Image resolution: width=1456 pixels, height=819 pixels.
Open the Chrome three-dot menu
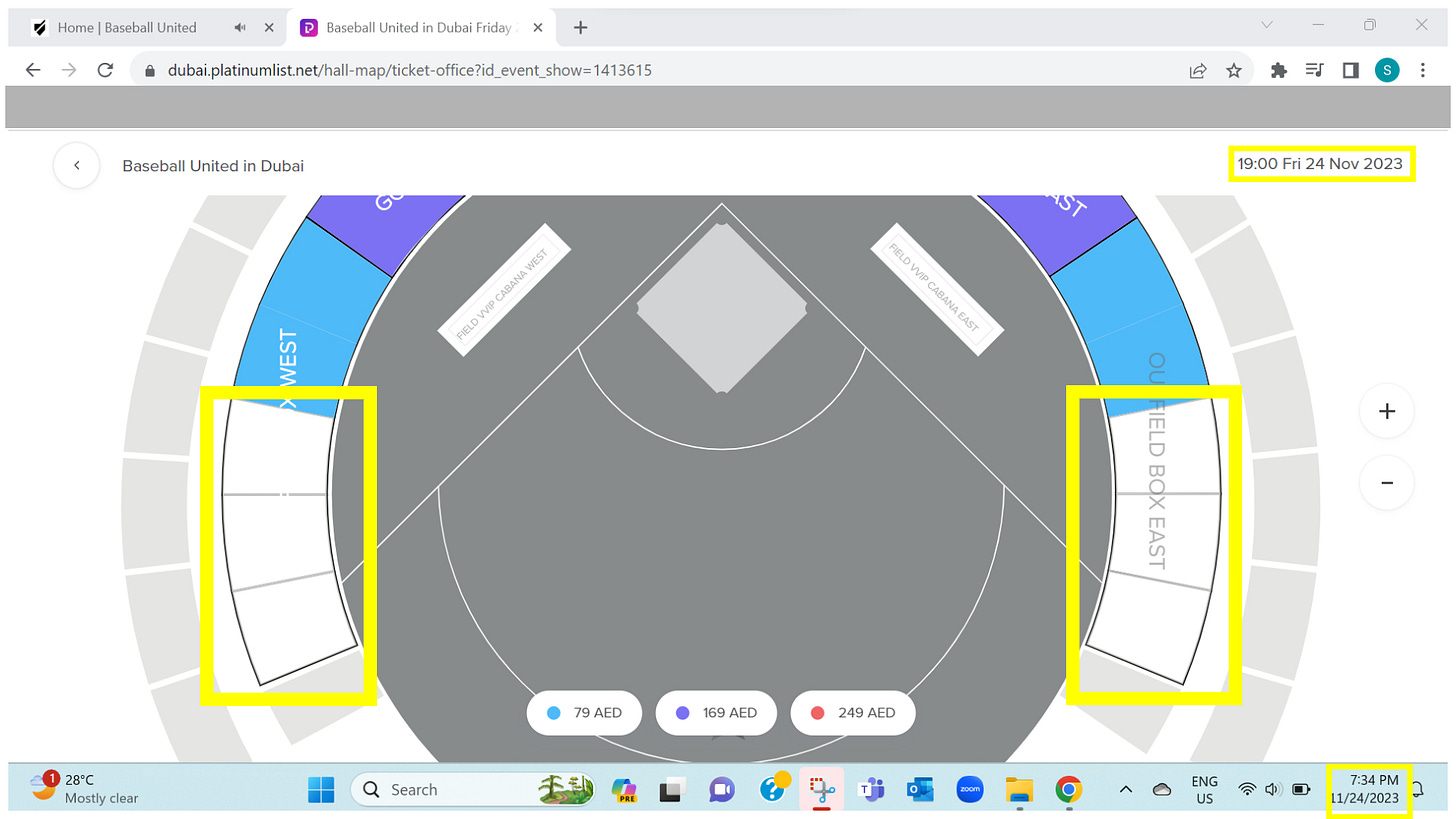(x=1423, y=70)
